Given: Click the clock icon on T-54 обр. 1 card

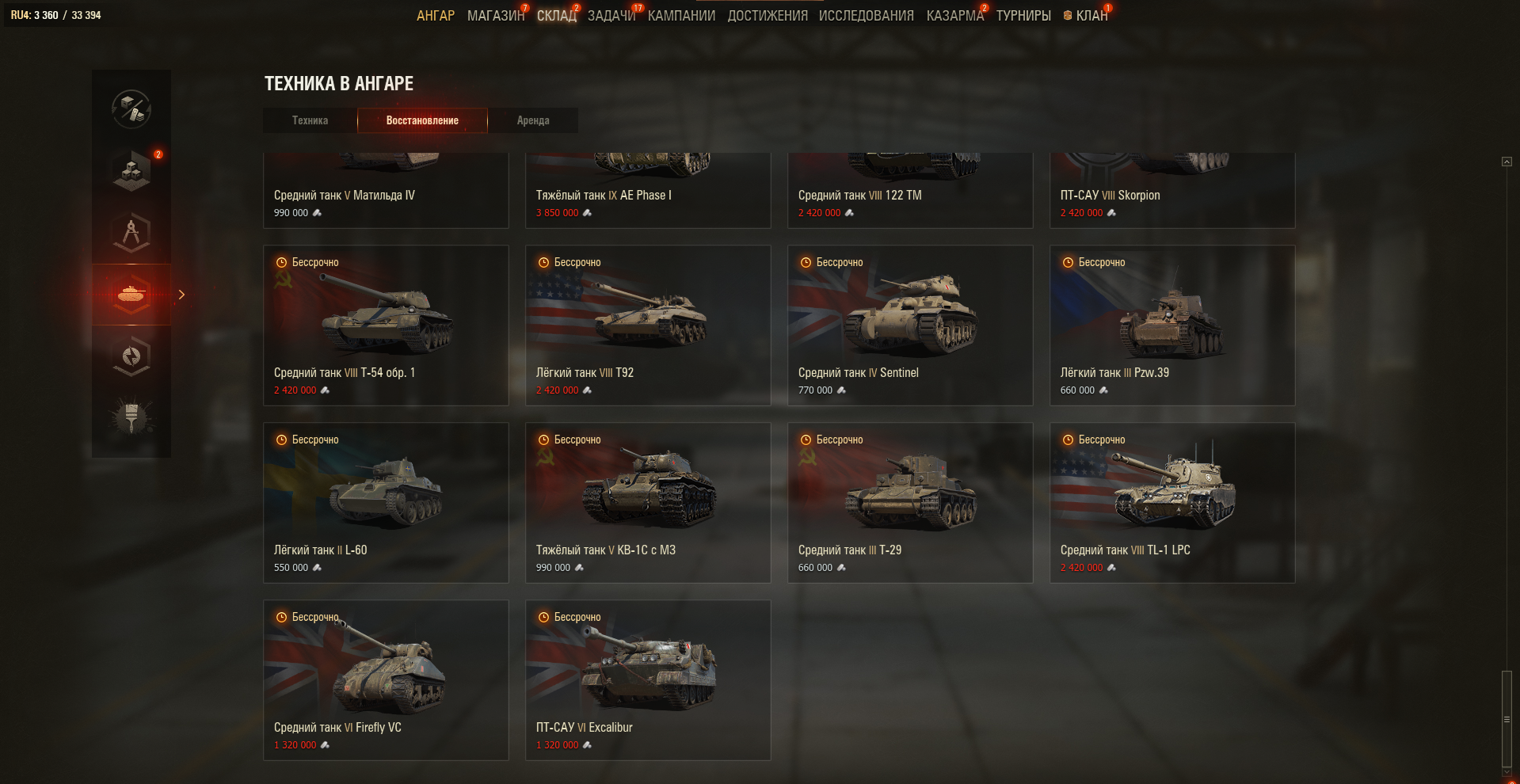Looking at the screenshot, I should tap(281, 262).
